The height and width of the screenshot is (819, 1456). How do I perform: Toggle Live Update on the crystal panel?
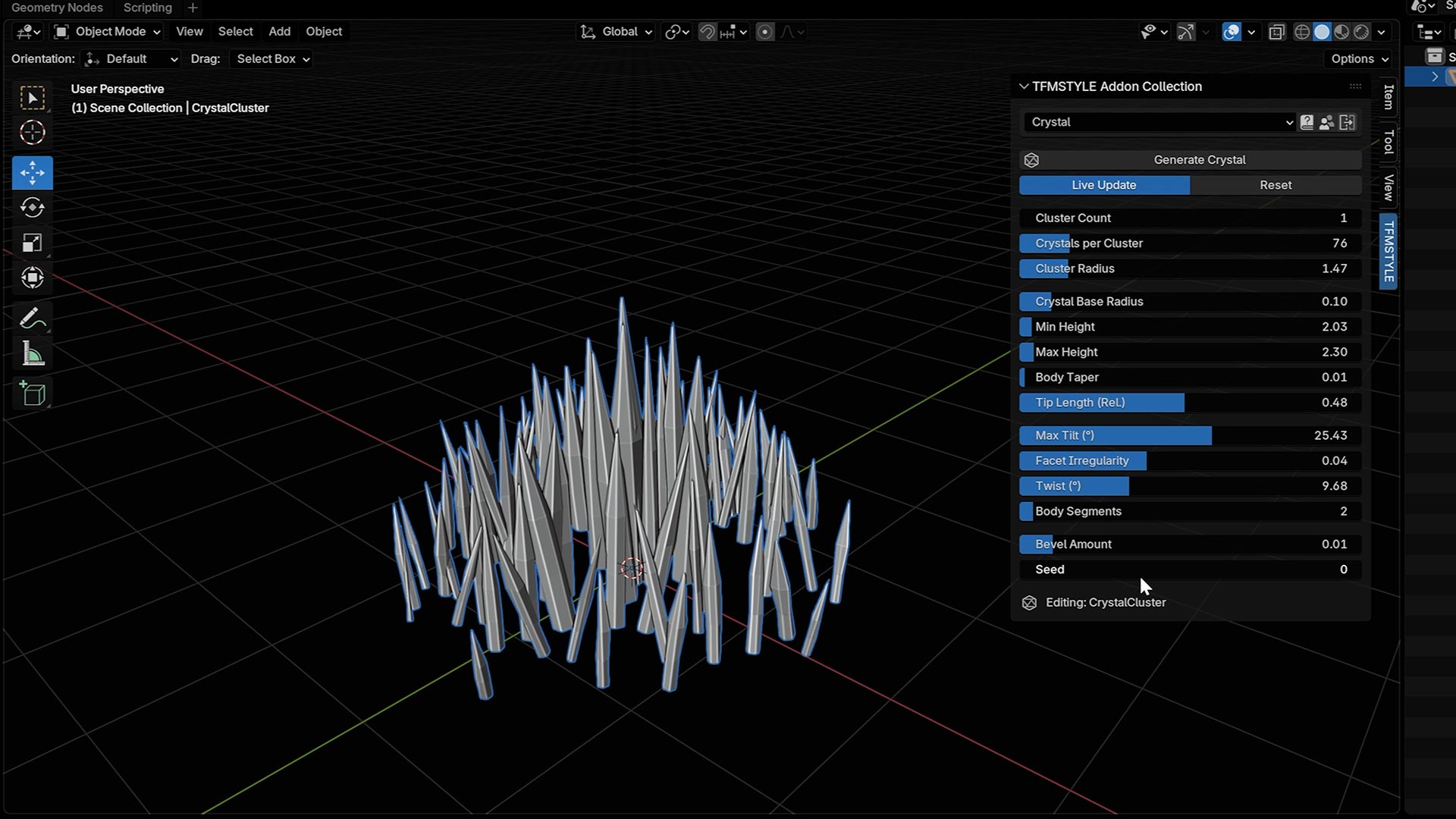click(1103, 185)
